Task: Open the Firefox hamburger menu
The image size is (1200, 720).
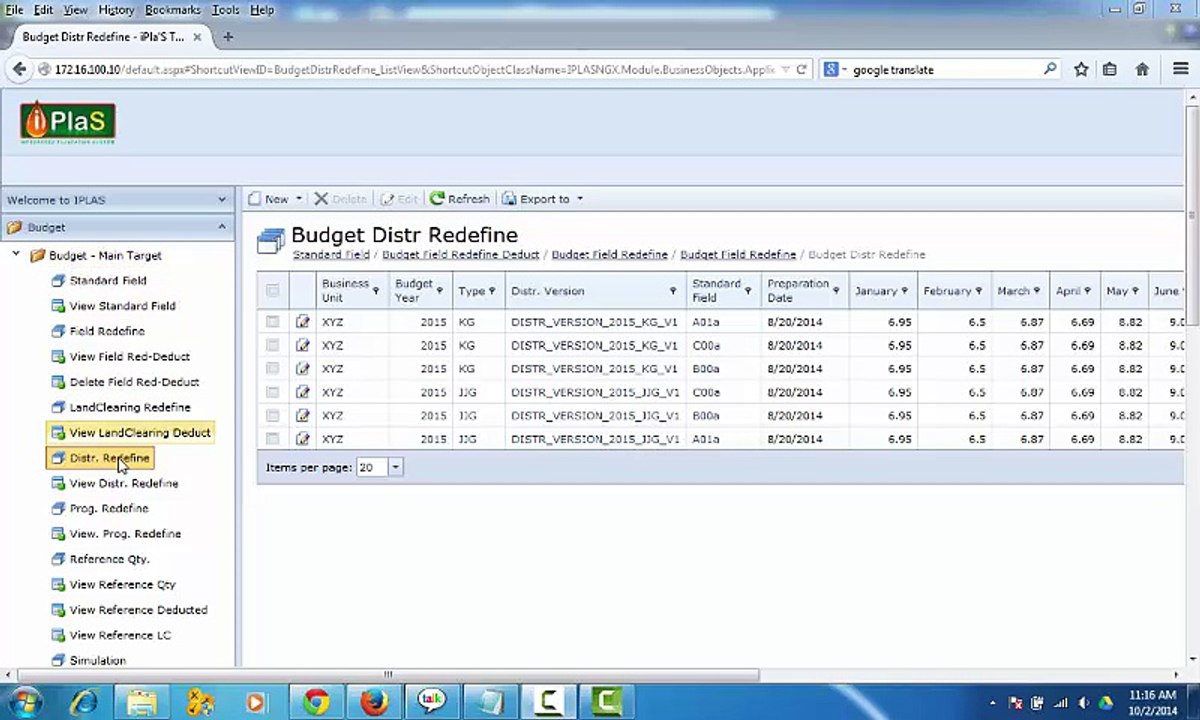Action: coord(1180,70)
